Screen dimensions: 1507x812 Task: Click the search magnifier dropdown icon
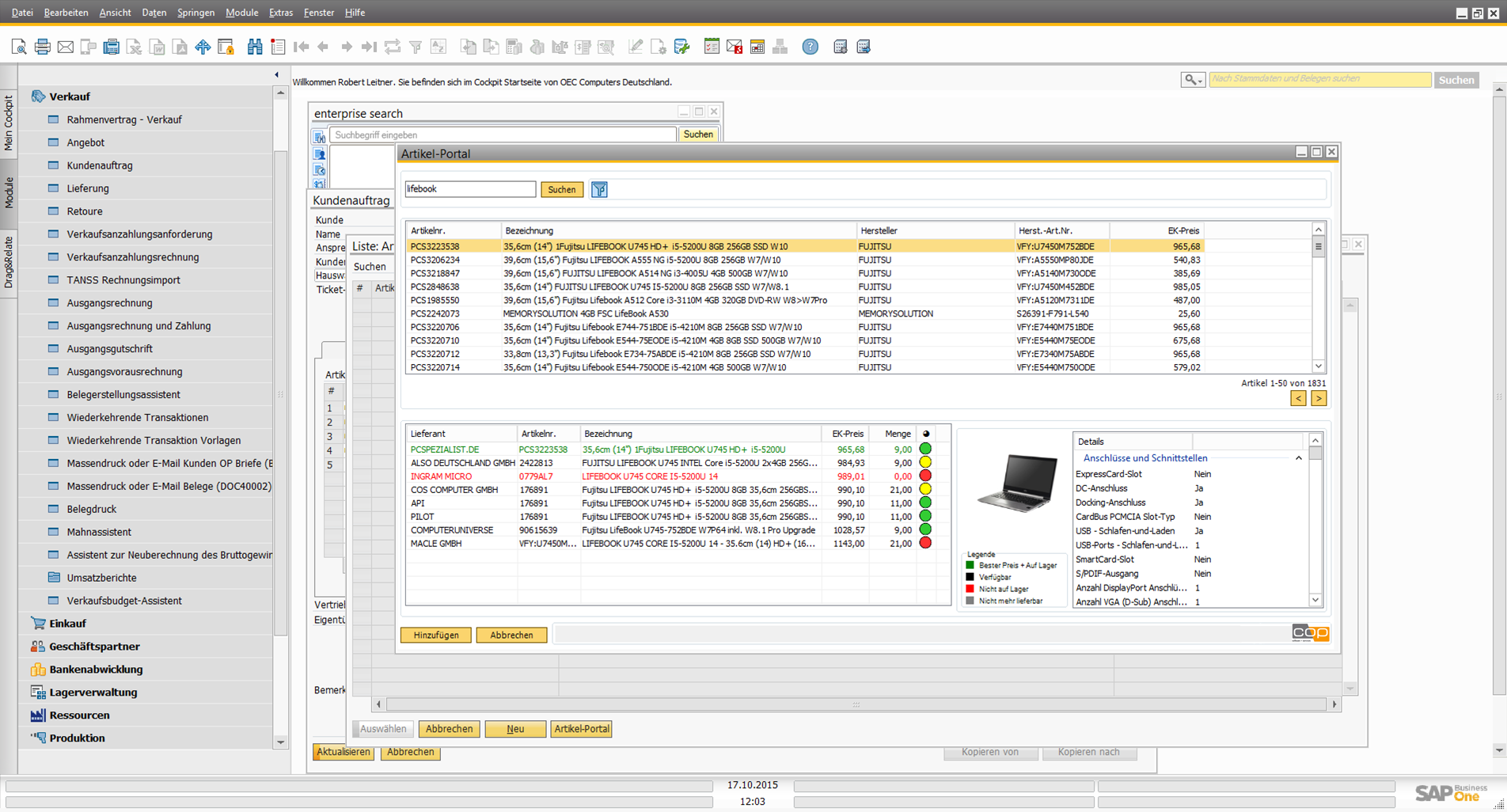(1193, 80)
